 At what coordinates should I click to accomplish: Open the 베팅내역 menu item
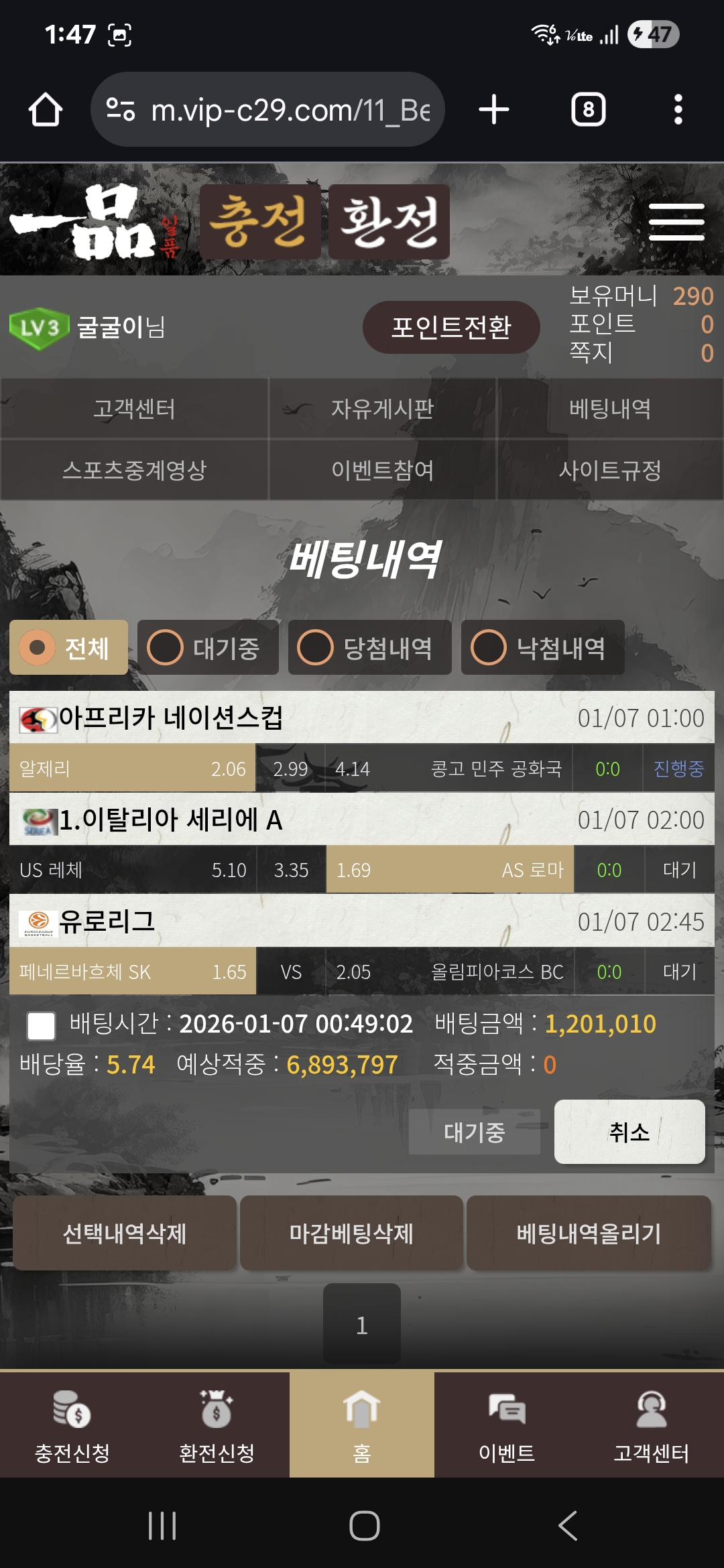click(609, 408)
